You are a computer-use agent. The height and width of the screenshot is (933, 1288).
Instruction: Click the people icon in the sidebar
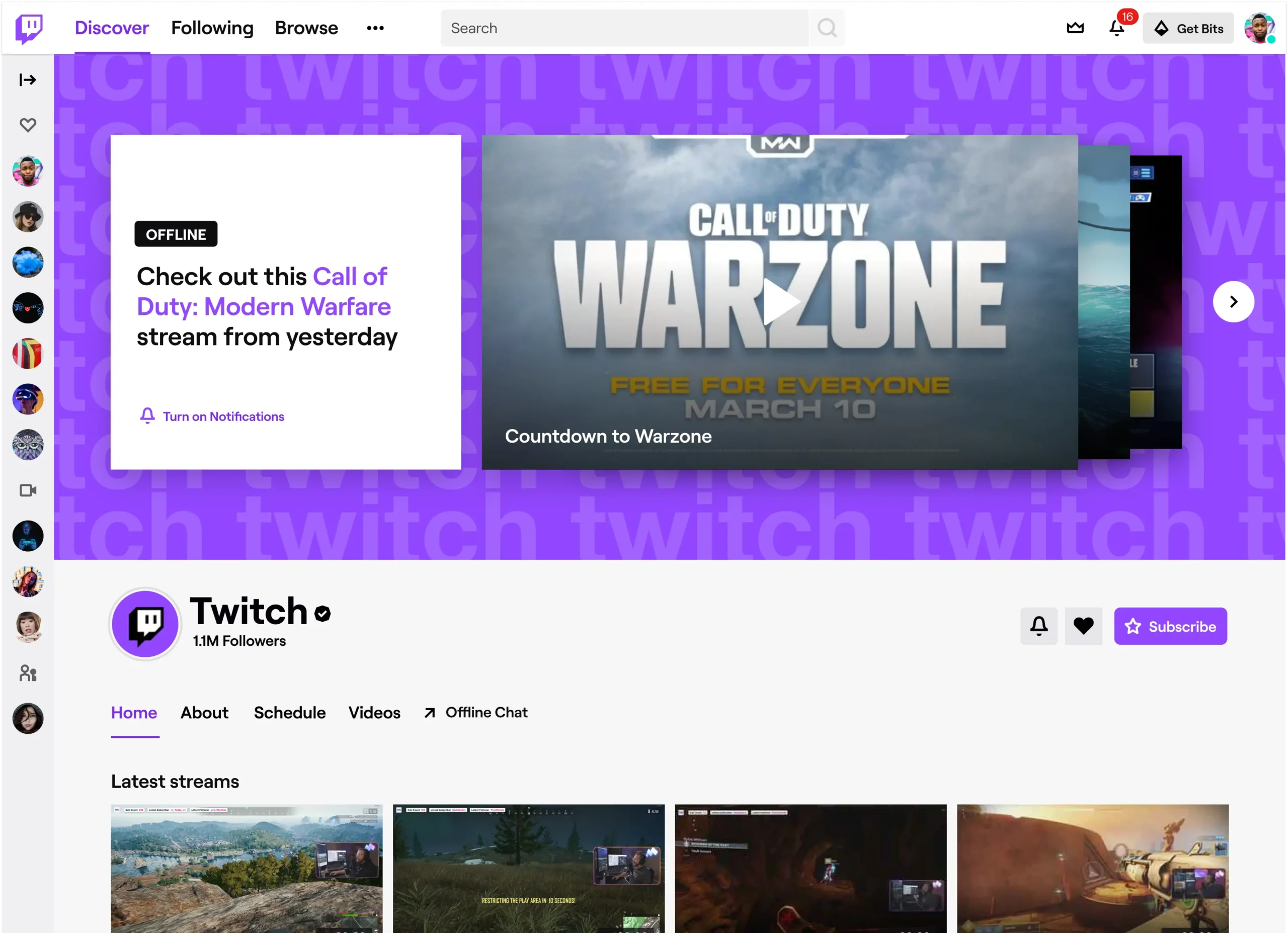(27, 673)
